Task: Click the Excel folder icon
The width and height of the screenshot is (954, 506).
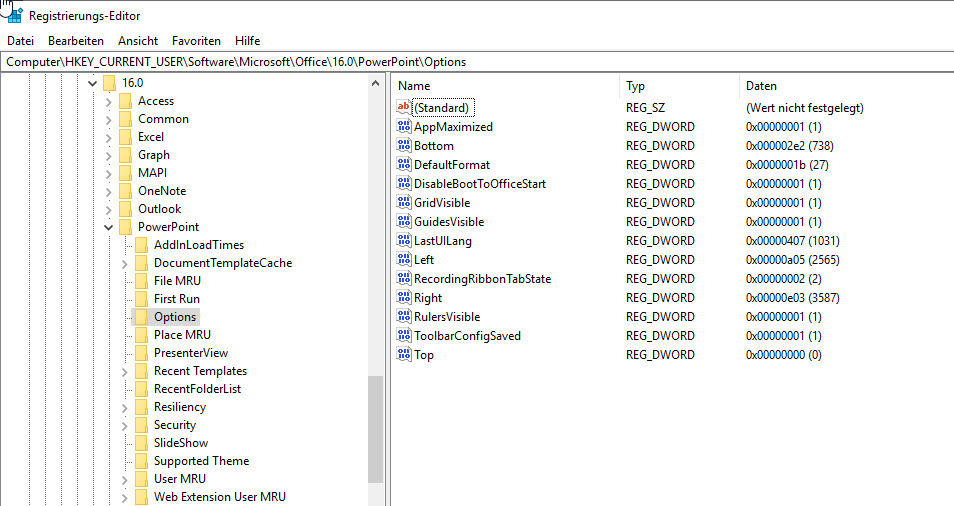Action: (x=125, y=137)
